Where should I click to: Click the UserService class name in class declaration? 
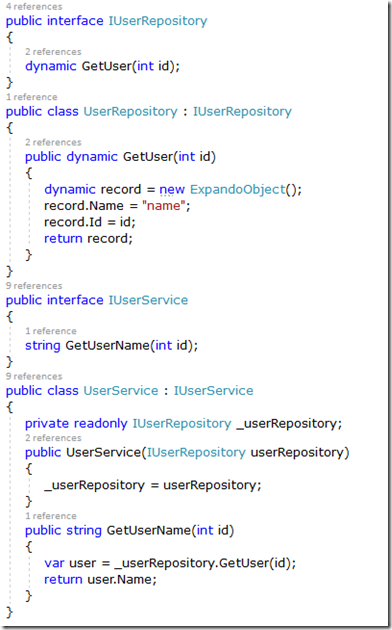pyautogui.click(x=121, y=391)
